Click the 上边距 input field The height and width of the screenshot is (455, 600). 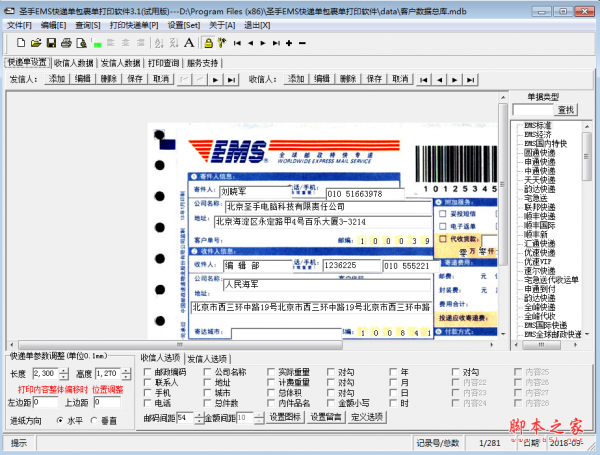click(107, 402)
